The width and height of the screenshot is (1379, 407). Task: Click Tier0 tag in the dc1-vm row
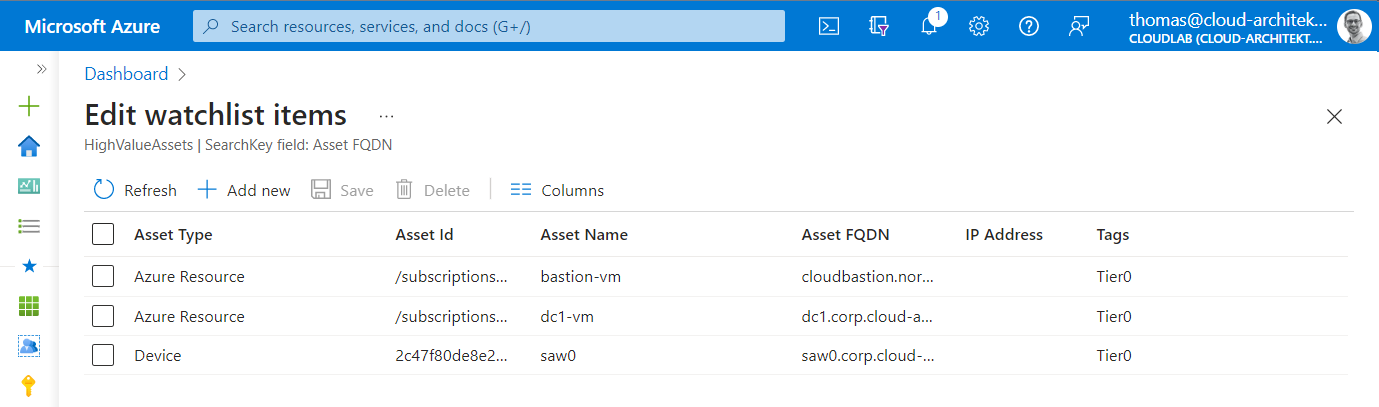point(1114,316)
